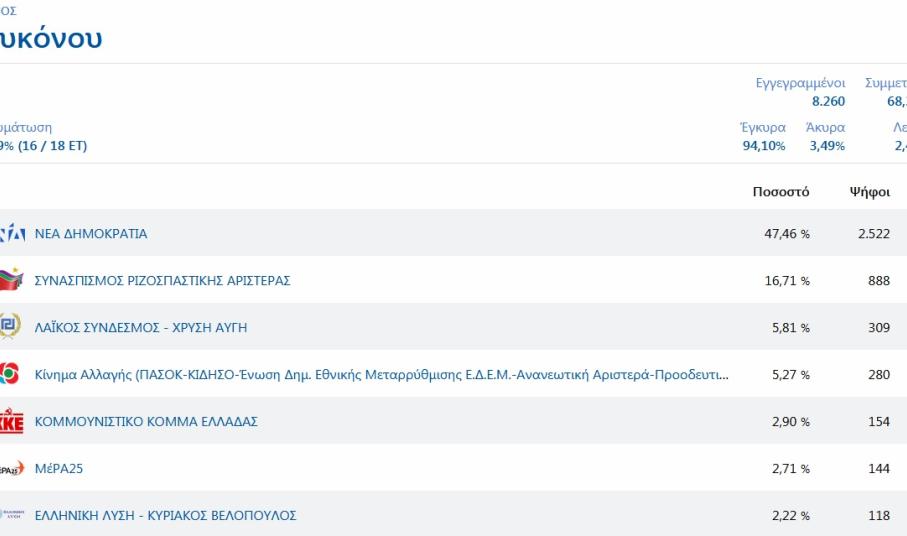Click ΕΛΛΗΝΙΚΗ ΛΥΣΗ - ΚΥΡΙΑΚΟΣ ΒΕΛΟΠΟΥΛΟΣ
Screen dimensions: 907x536
165,516
